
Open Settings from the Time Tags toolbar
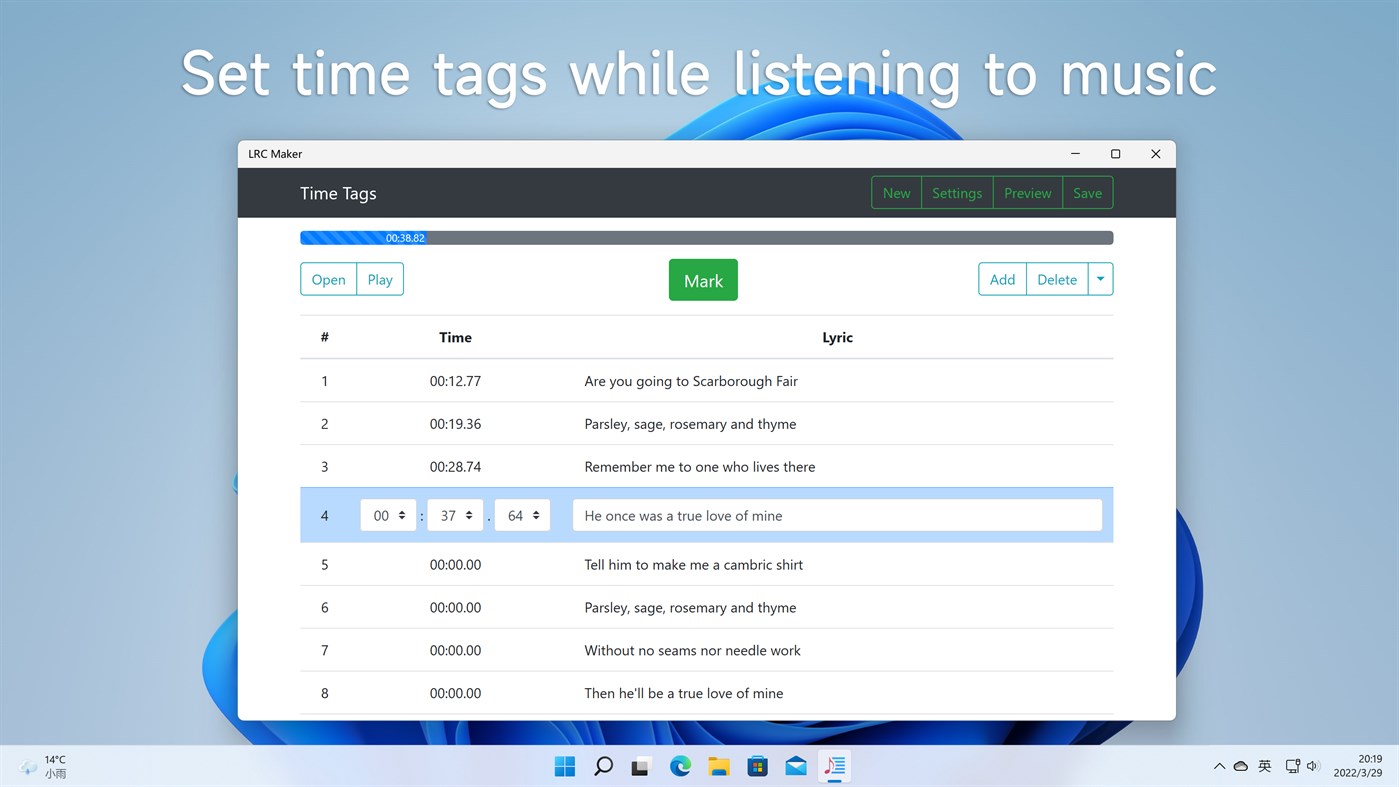(x=956, y=192)
